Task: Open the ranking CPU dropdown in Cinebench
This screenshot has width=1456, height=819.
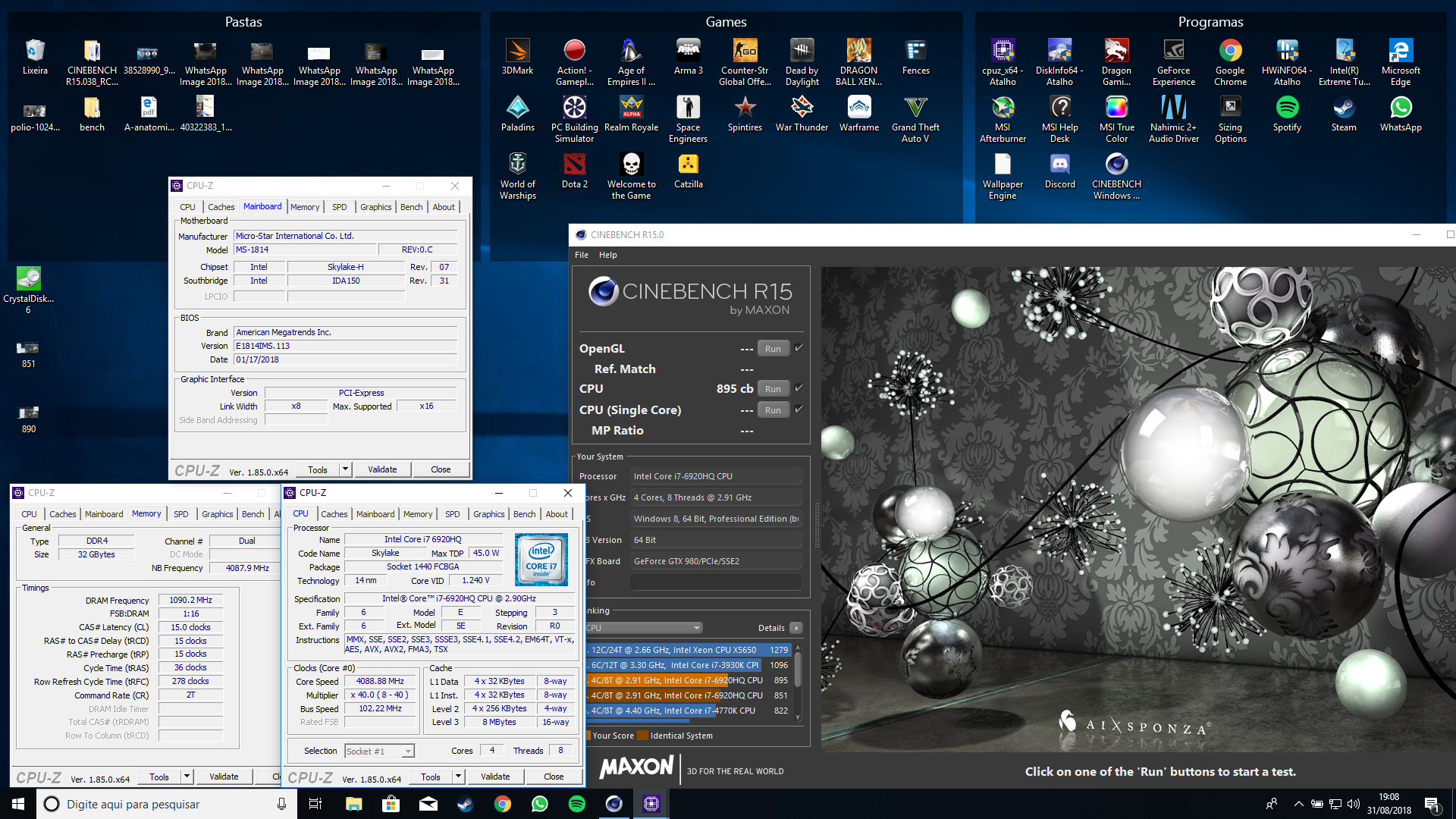Action: [644, 628]
